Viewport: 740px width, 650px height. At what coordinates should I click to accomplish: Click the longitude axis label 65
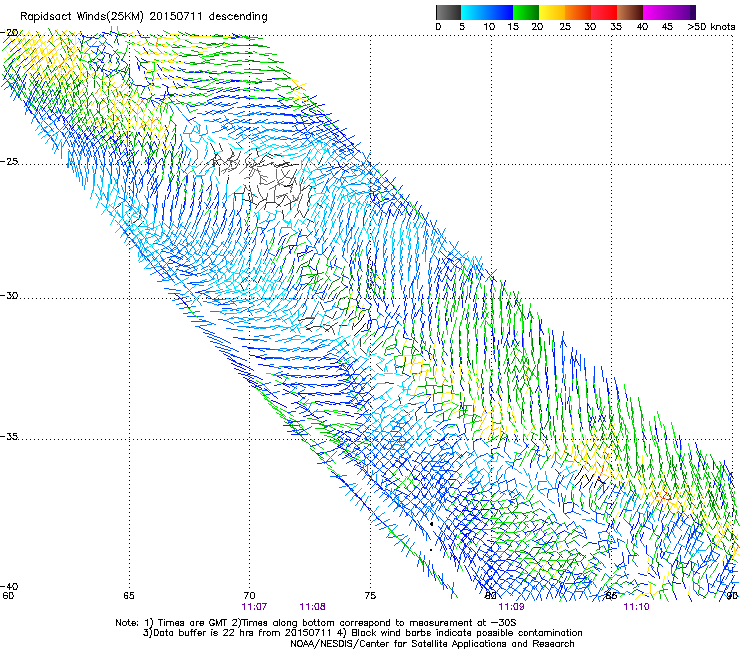coord(129,596)
